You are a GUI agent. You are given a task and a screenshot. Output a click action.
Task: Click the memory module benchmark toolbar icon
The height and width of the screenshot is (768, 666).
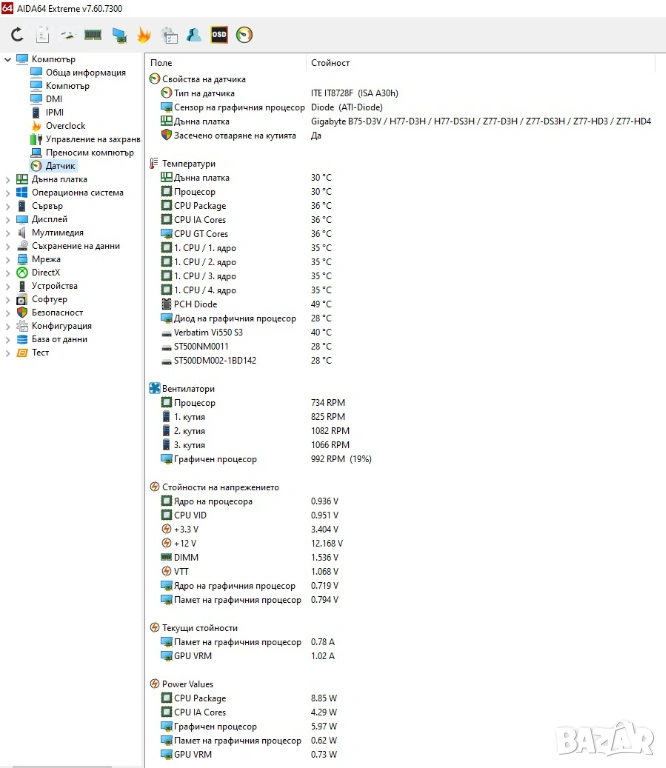93,35
